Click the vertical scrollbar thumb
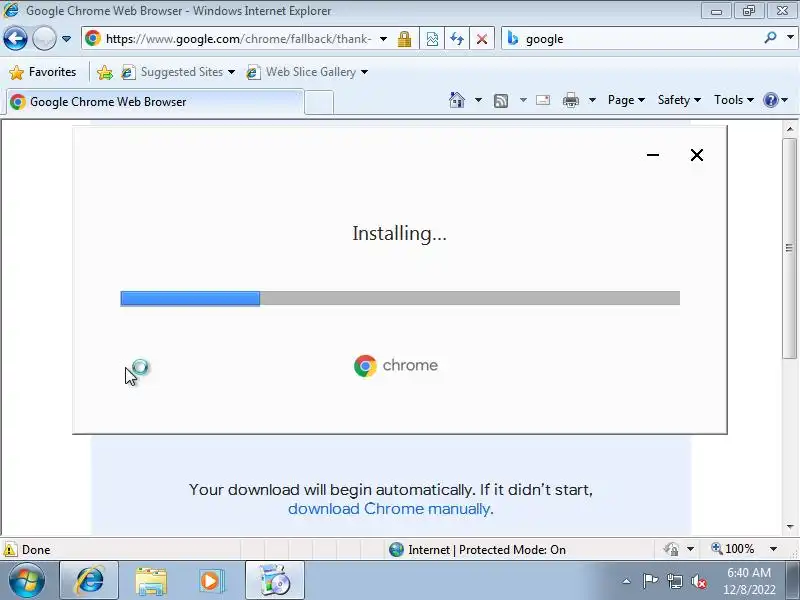This screenshot has width=800, height=600. tap(790, 248)
